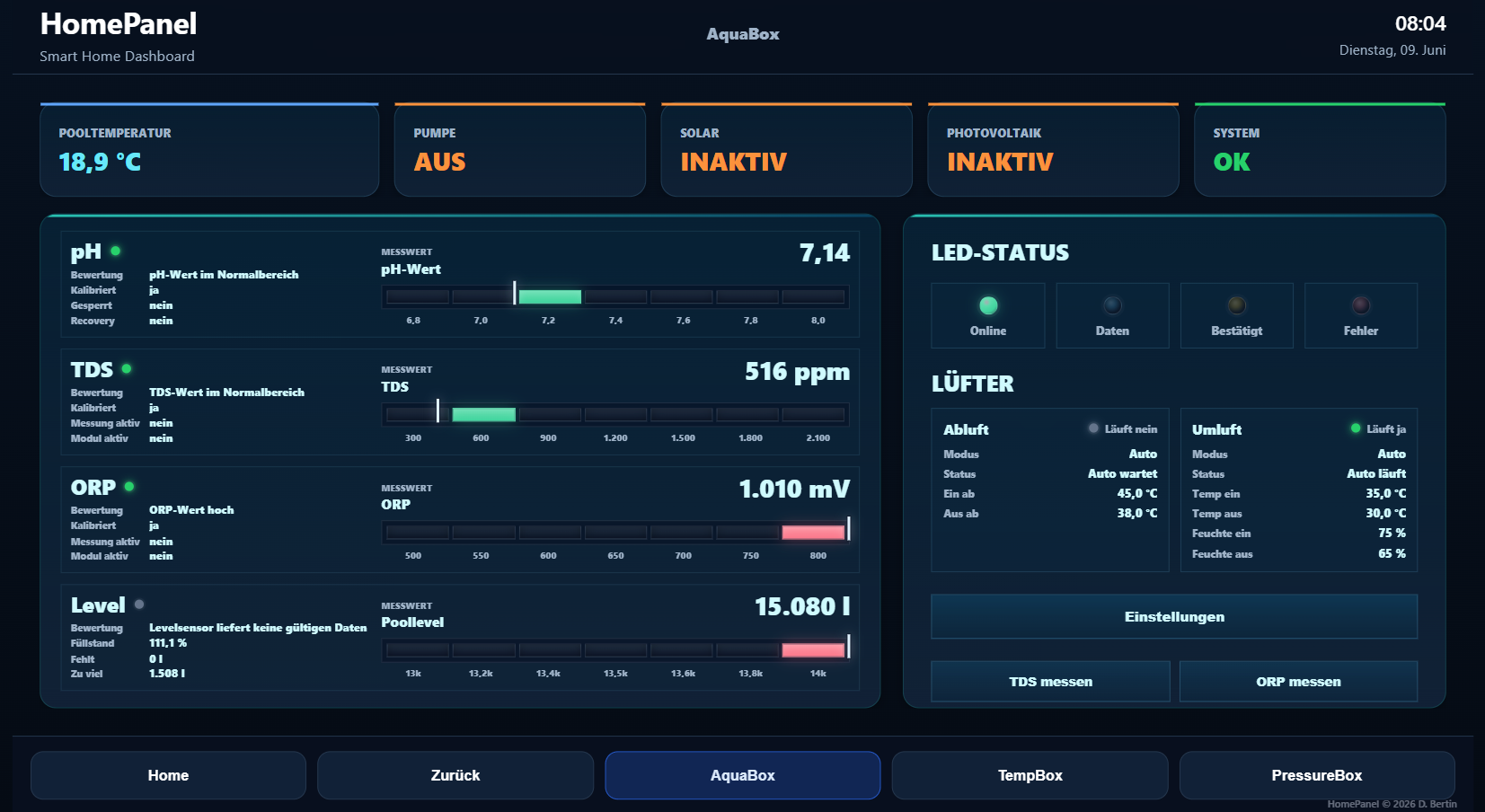This screenshot has height=812, width=1485.
Task: Click Zu viel value 1.508 l
Action: 167,673
